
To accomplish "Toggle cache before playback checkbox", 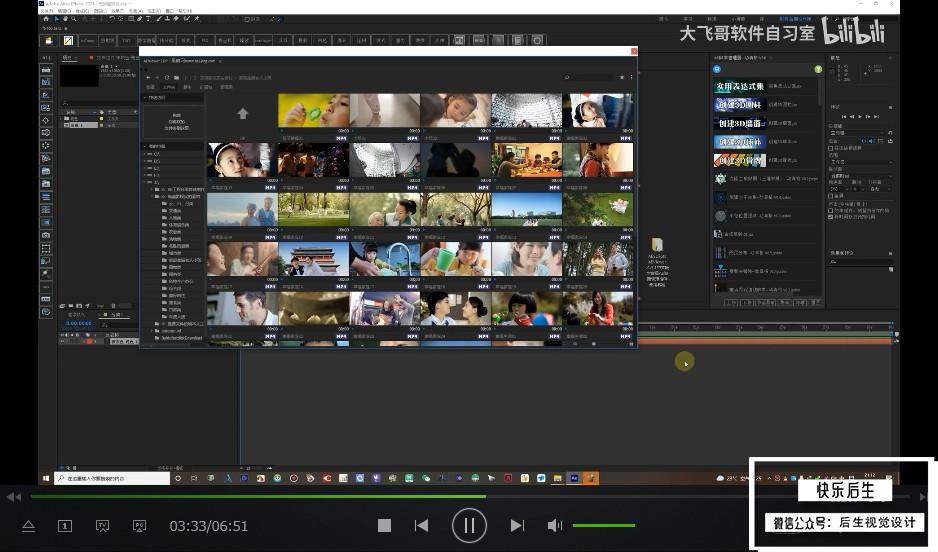I will click(830, 148).
